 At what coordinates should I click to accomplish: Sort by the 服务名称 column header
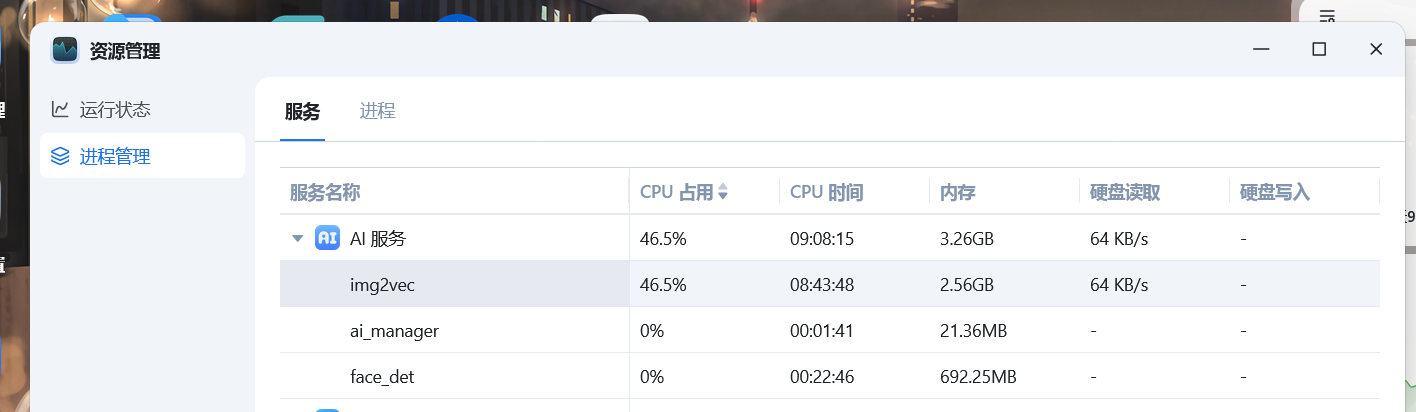click(x=325, y=192)
